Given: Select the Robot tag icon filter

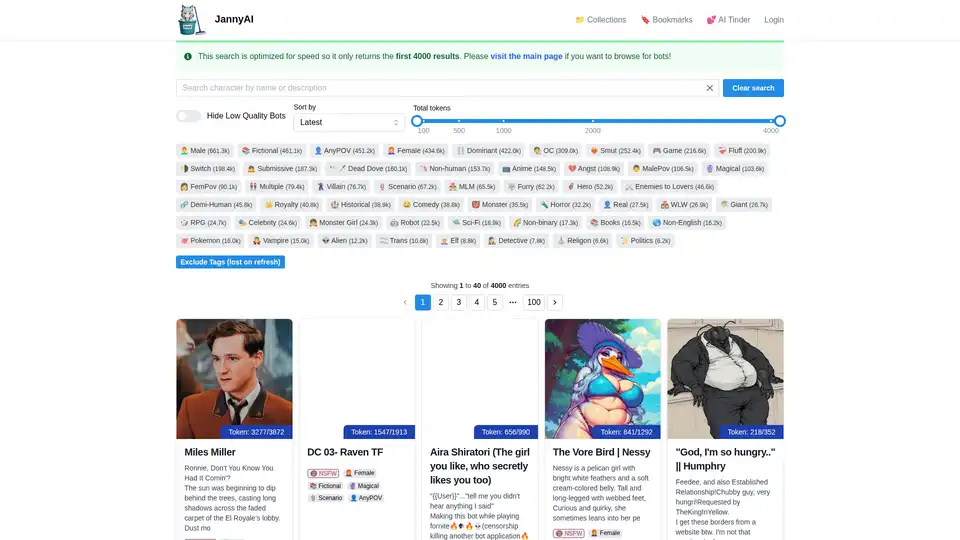Looking at the screenshot, I should 394,223.
